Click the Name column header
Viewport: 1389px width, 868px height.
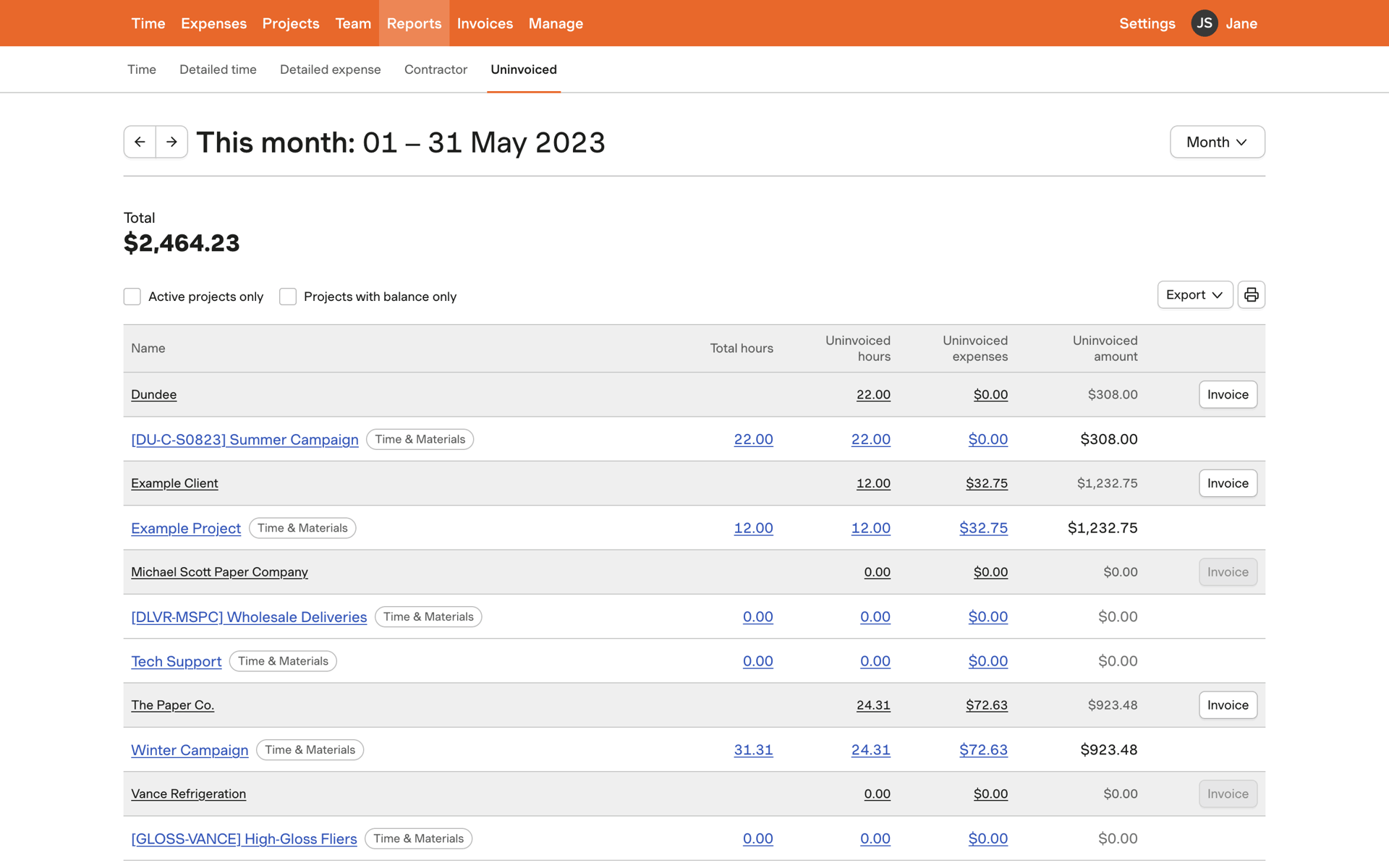click(x=148, y=349)
